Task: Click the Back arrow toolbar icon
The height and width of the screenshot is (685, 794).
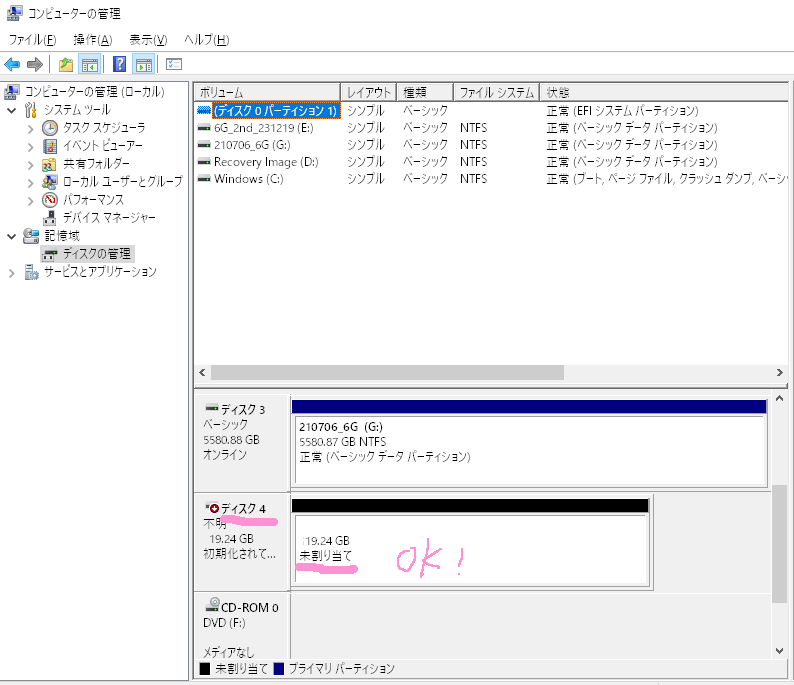Action: pyautogui.click(x=12, y=64)
